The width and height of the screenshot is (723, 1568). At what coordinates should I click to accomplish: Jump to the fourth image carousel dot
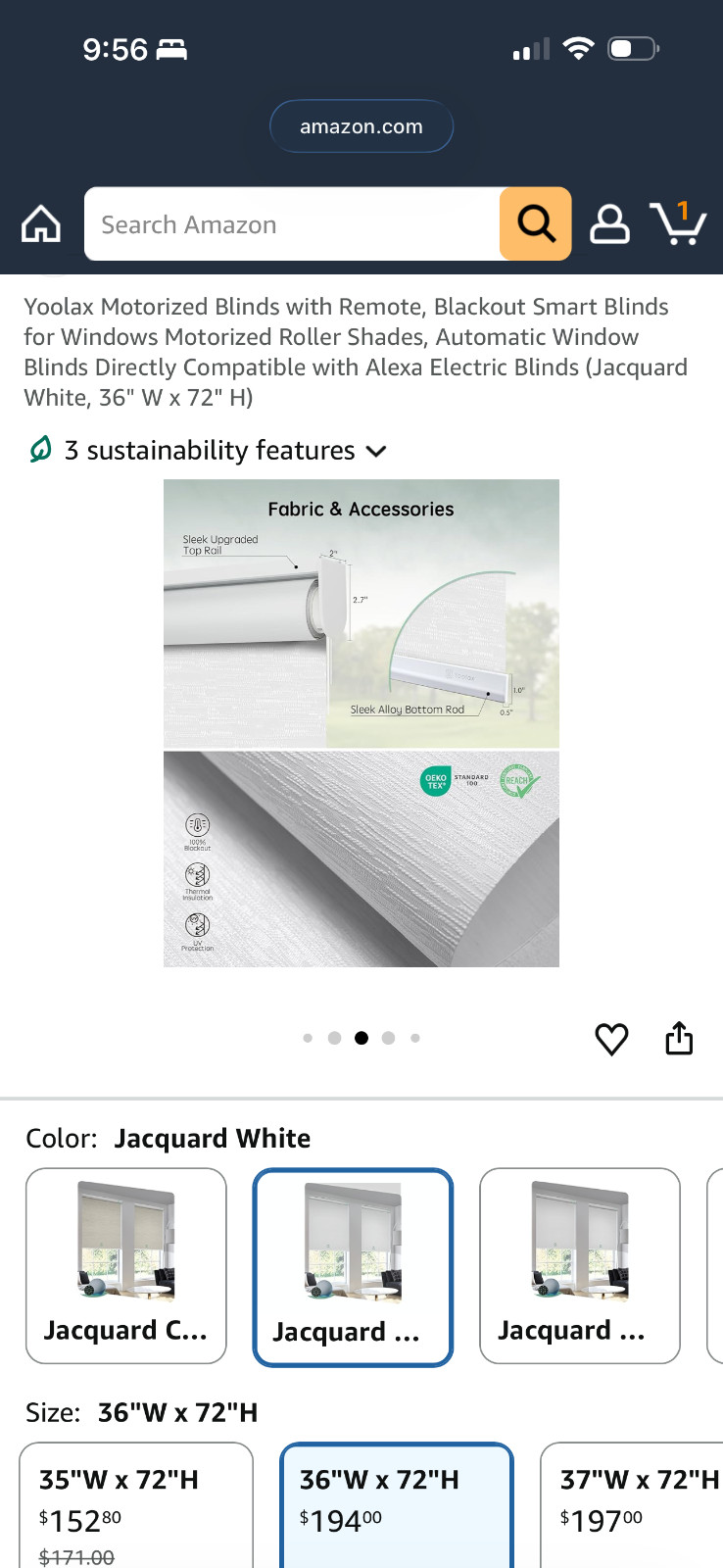[x=389, y=1038]
